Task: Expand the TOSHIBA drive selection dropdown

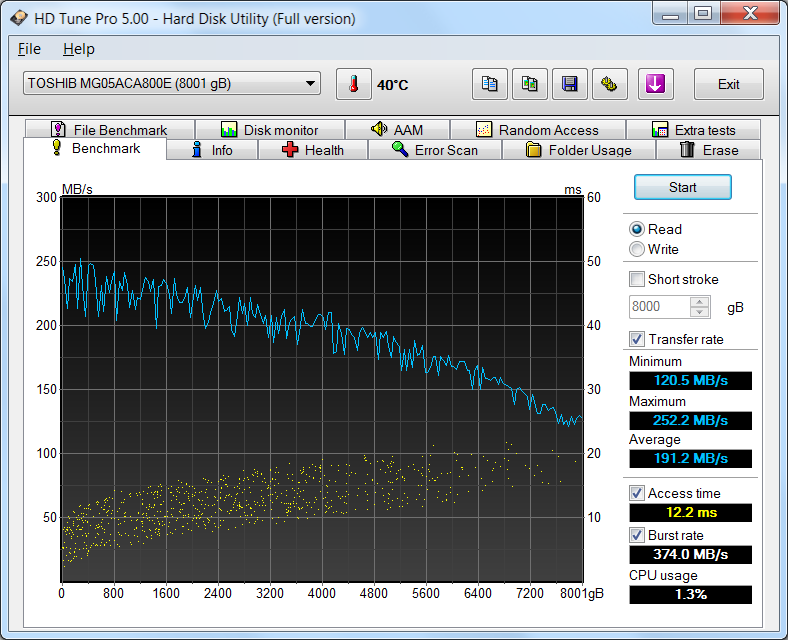Action: (310, 84)
